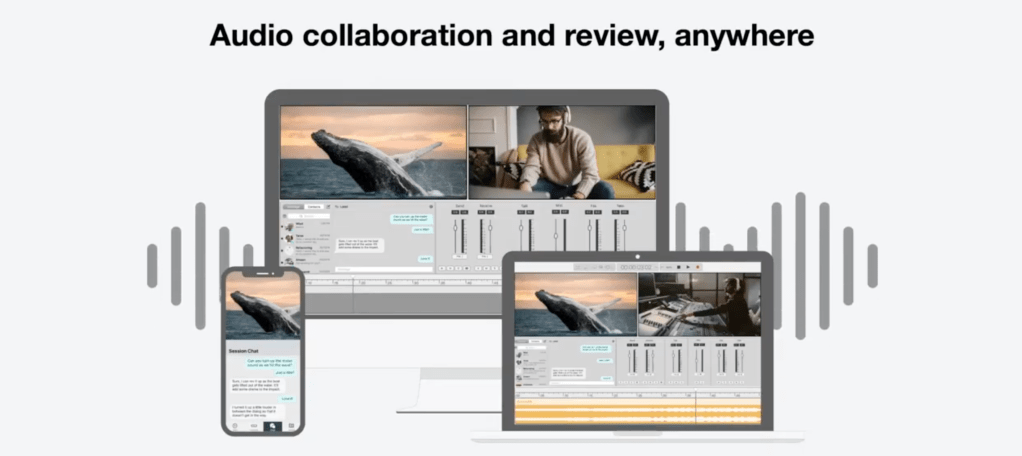Click the message input field on the monitor
This screenshot has width=1022, height=456.
click(383, 269)
